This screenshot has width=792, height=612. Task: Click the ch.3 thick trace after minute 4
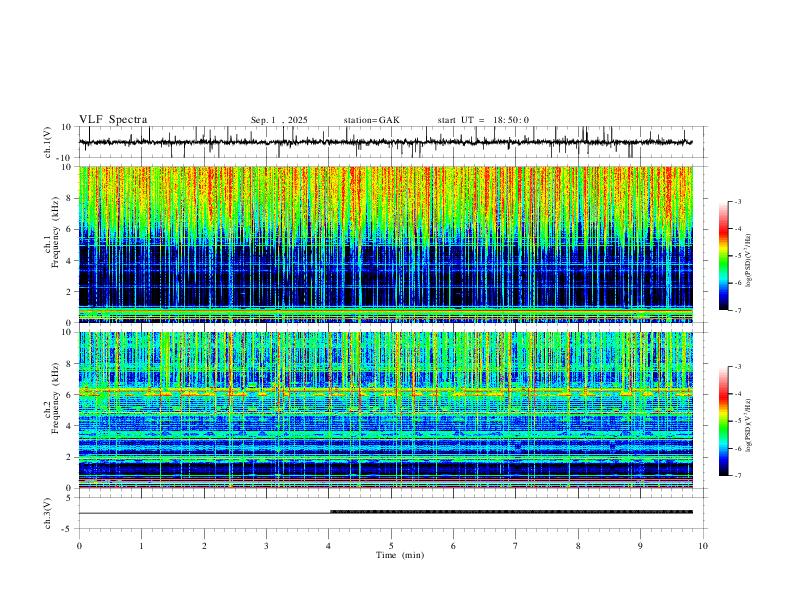(511, 512)
